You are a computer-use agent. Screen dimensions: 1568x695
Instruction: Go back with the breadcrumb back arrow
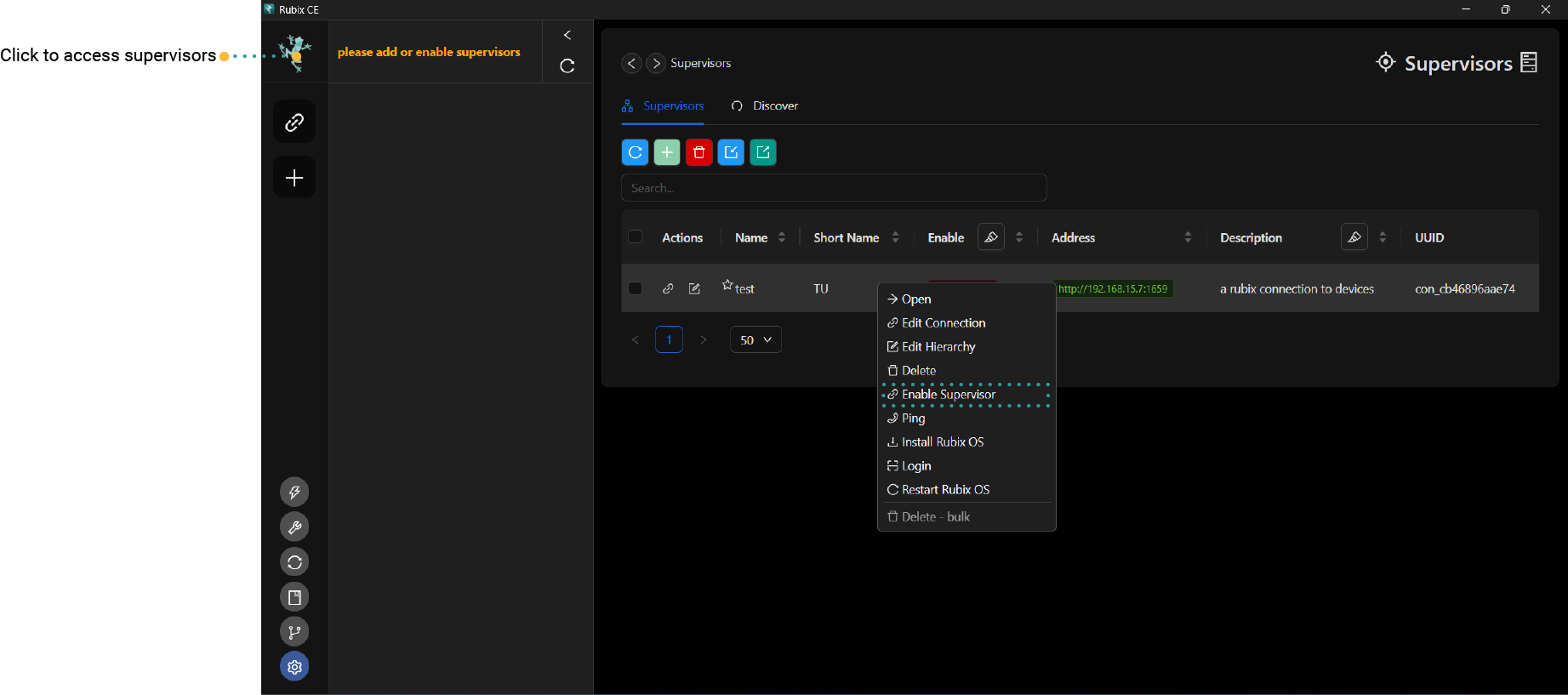pyautogui.click(x=631, y=63)
